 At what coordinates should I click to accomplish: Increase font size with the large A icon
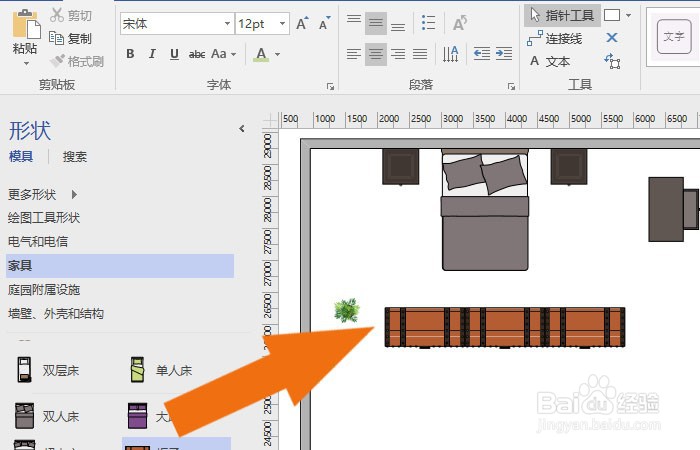pos(302,24)
